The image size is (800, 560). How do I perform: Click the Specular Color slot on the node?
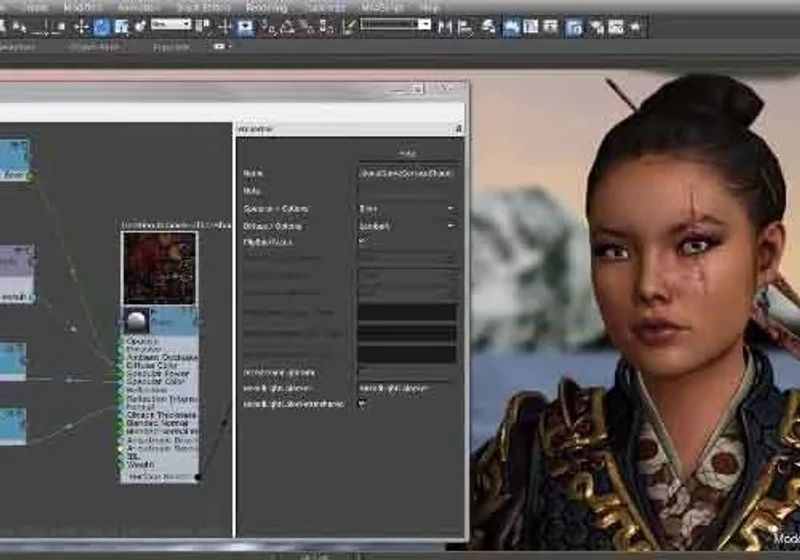coord(155,382)
